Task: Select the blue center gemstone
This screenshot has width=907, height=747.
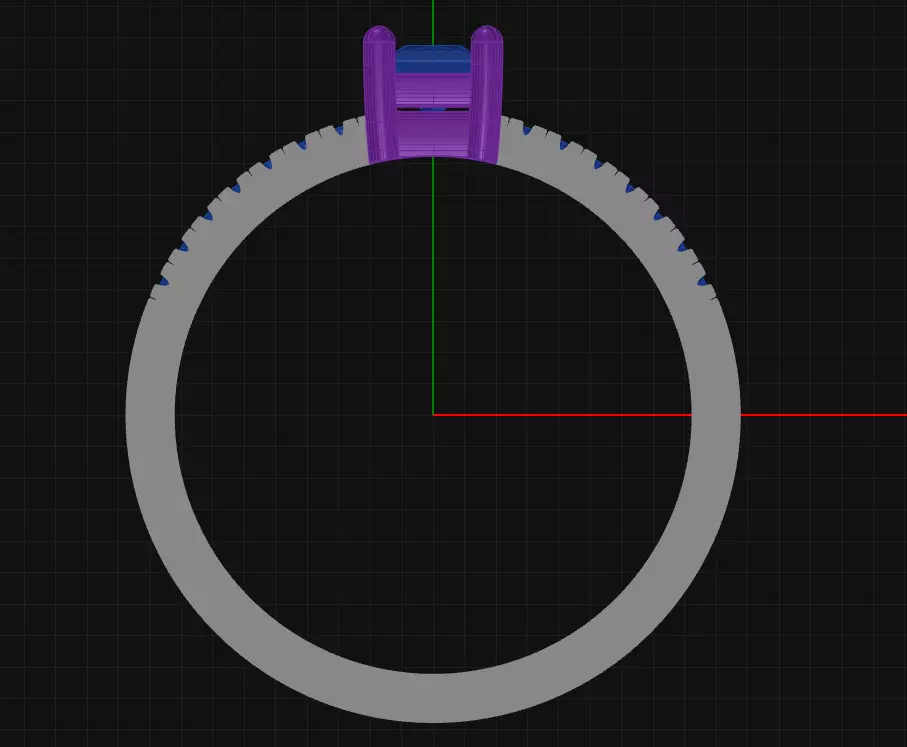Action: tap(433, 59)
